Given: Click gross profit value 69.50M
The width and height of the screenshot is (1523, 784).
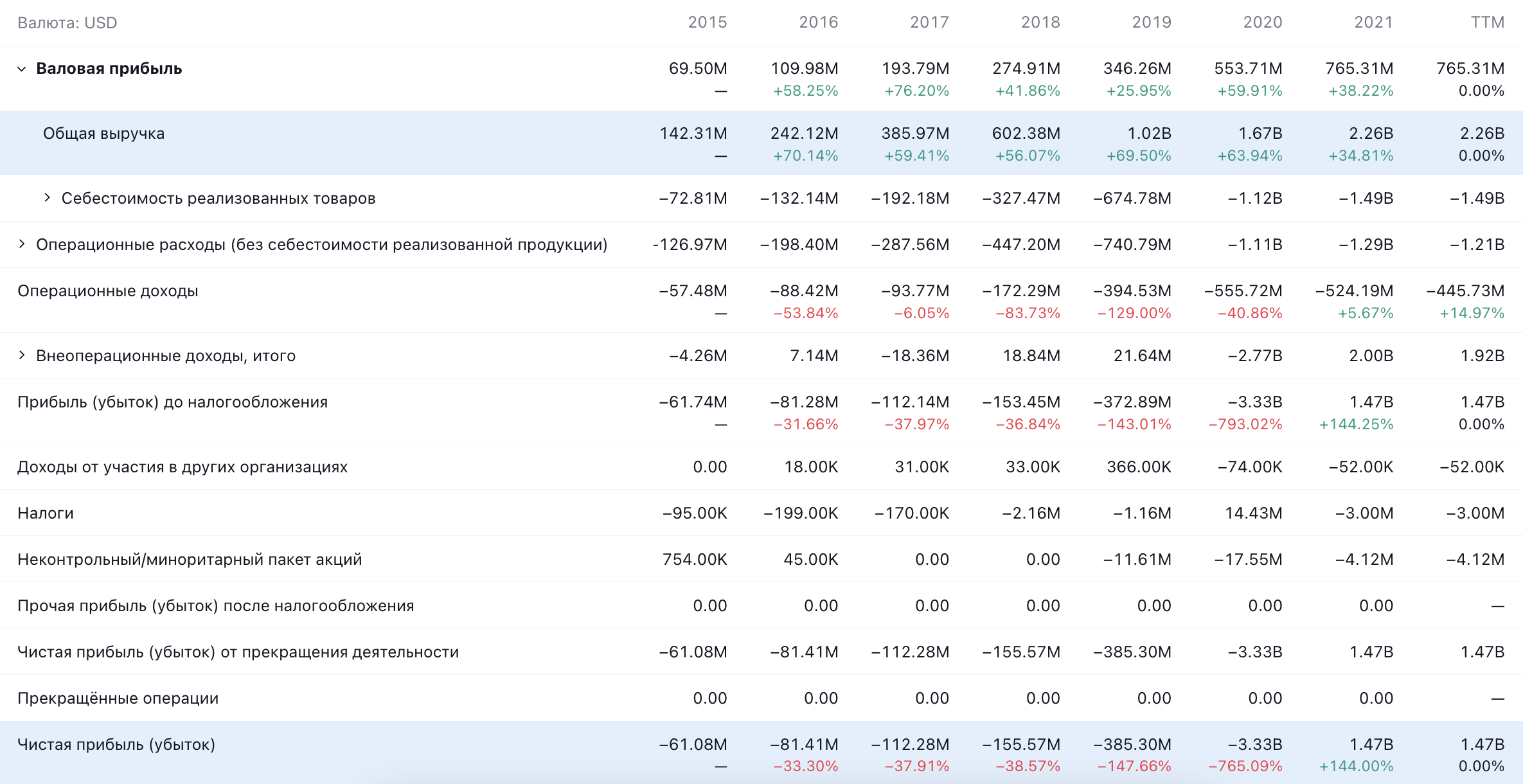Looking at the screenshot, I should 698,69.
